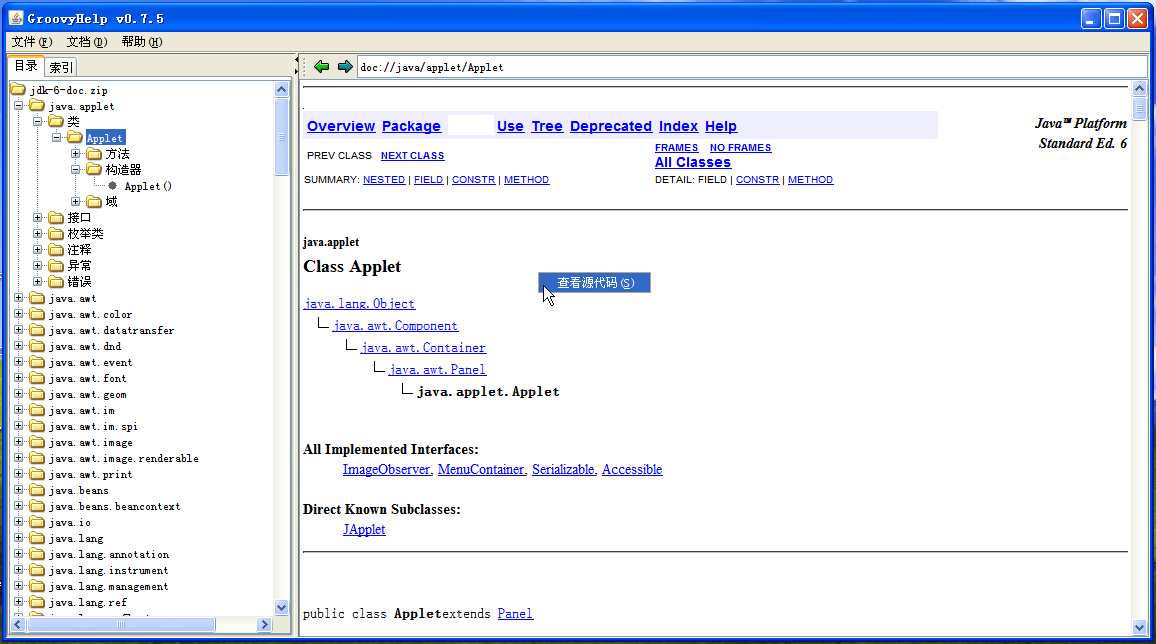This screenshot has width=1156, height=644.
Task: Follow the Panel link in class declaration
Action: tap(515, 614)
